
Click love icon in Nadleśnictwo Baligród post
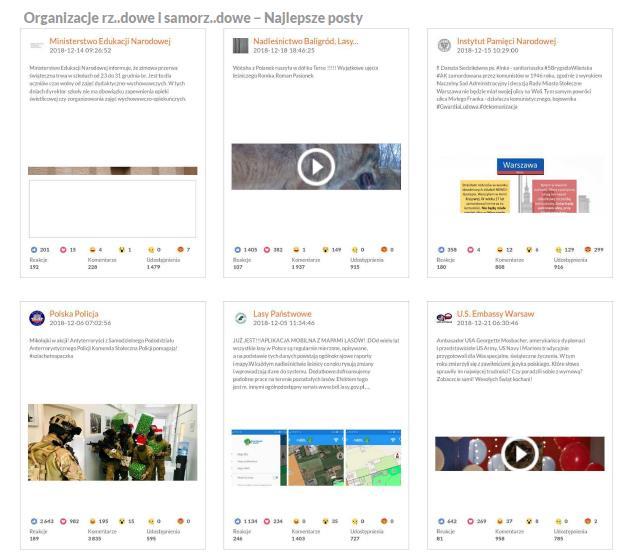click(267, 249)
